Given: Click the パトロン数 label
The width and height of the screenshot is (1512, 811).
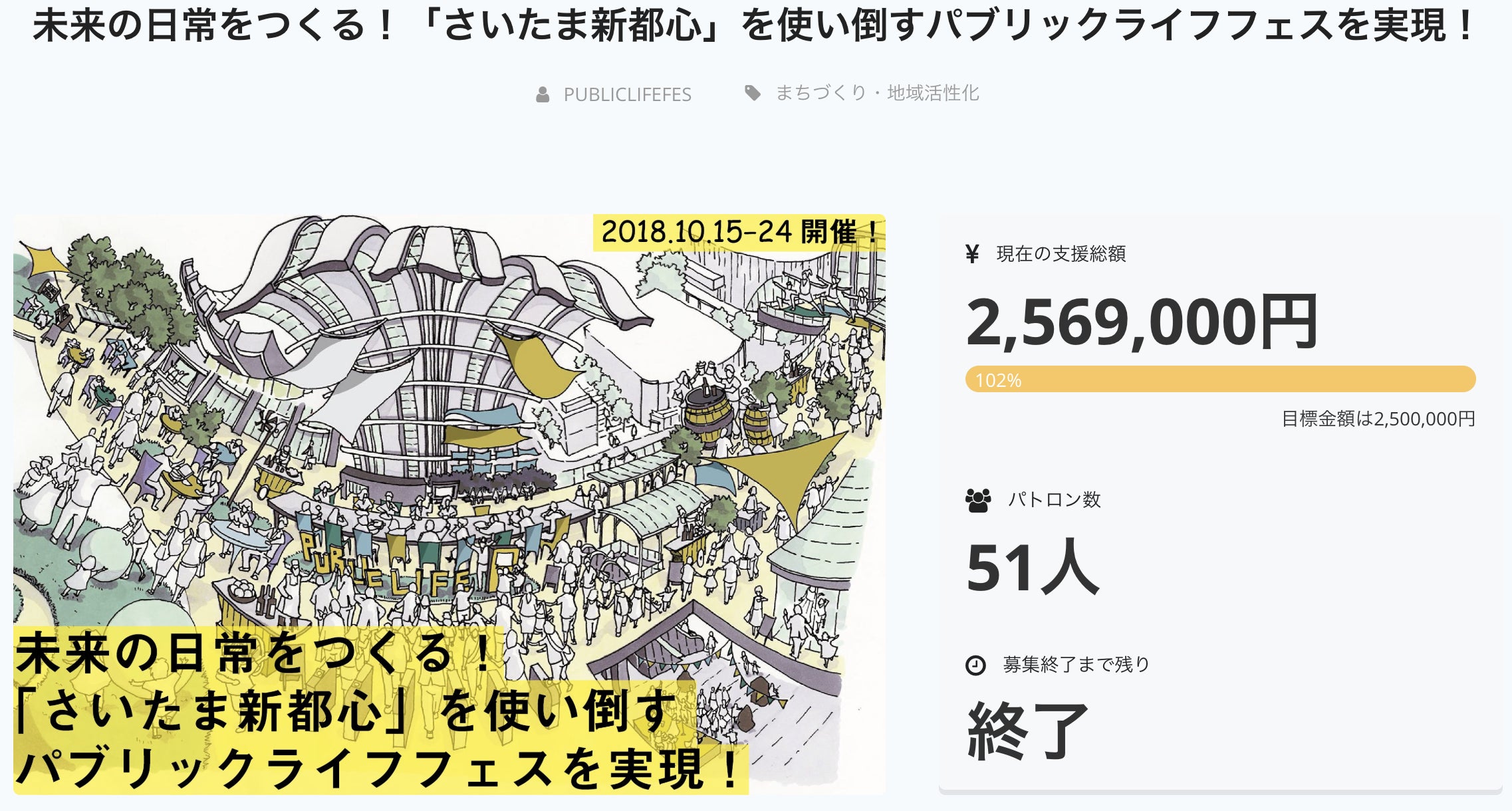Looking at the screenshot, I should click(x=1054, y=500).
